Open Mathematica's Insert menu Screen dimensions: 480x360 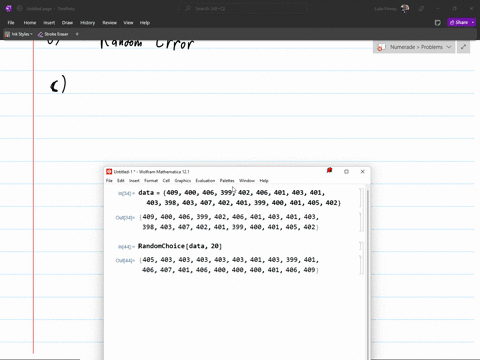point(134,181)
